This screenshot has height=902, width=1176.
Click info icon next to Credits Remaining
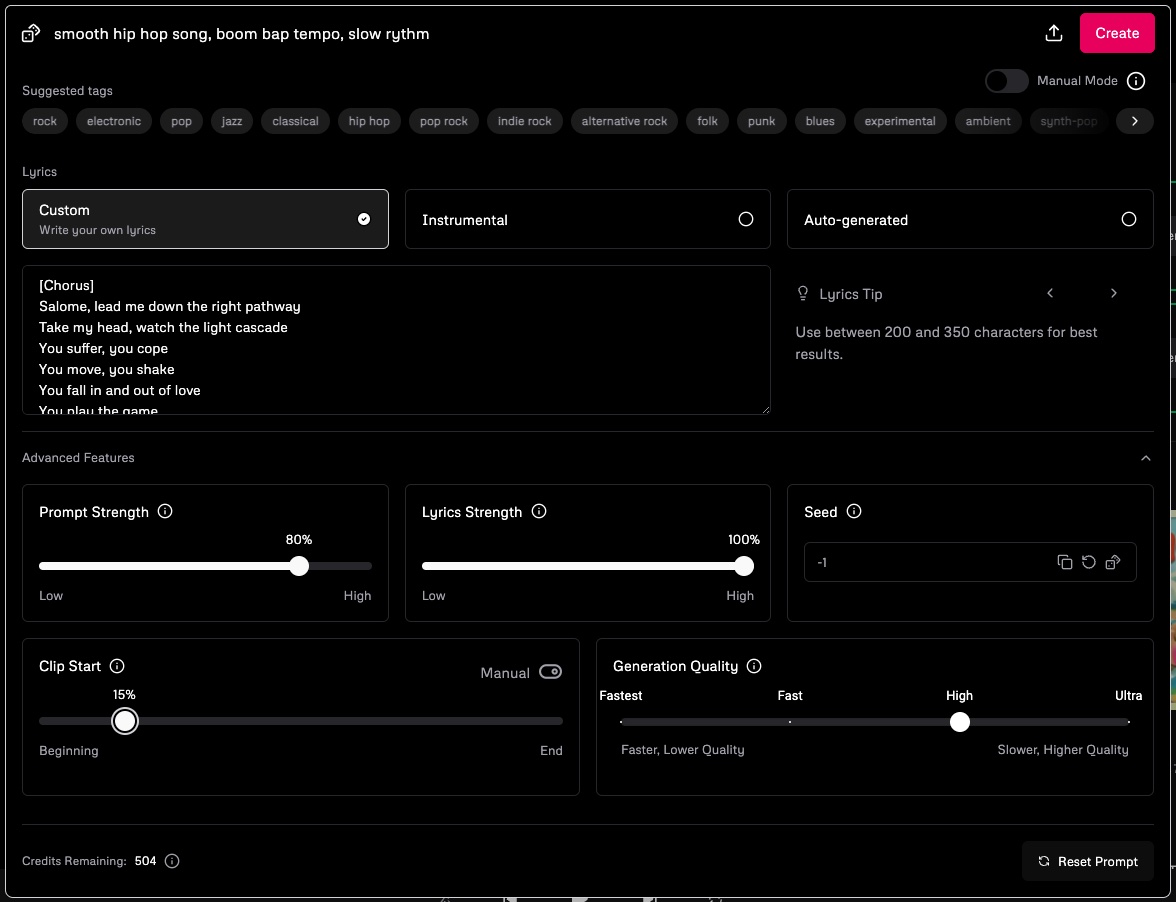[x=172, y=861]
